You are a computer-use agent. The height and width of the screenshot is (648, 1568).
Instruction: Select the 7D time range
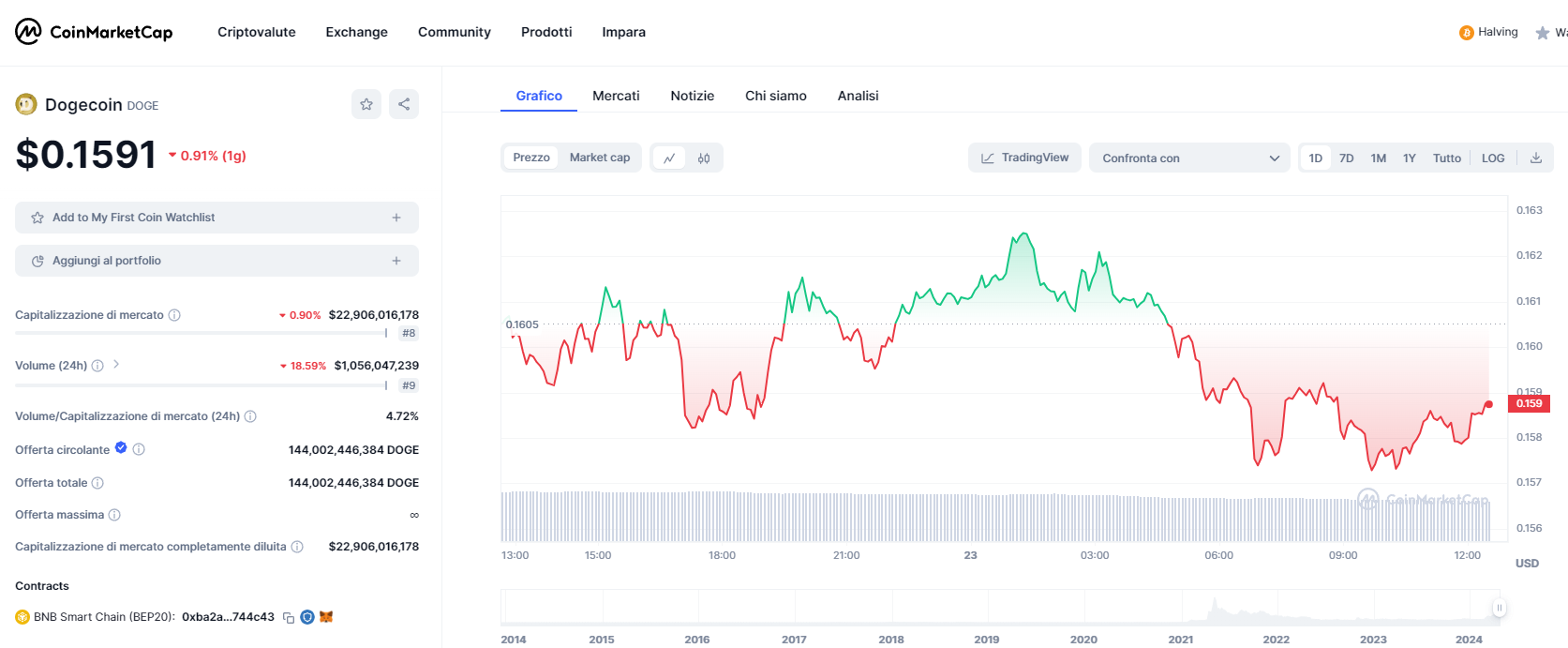[x=1346, y=158]
